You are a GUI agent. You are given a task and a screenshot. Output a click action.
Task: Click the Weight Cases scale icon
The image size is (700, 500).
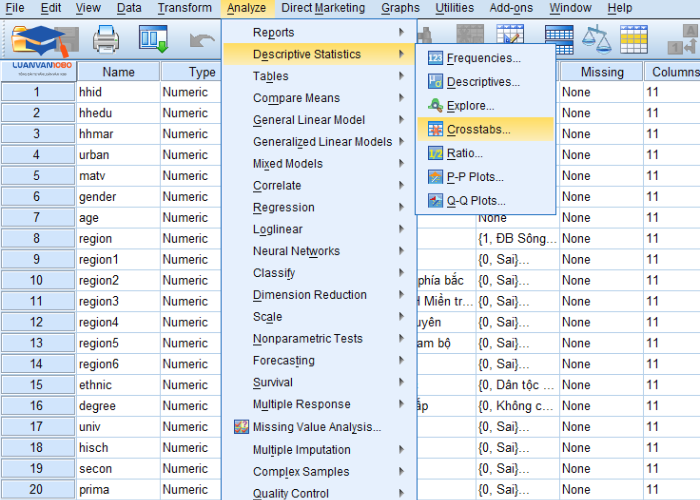[x=596, y=40]
